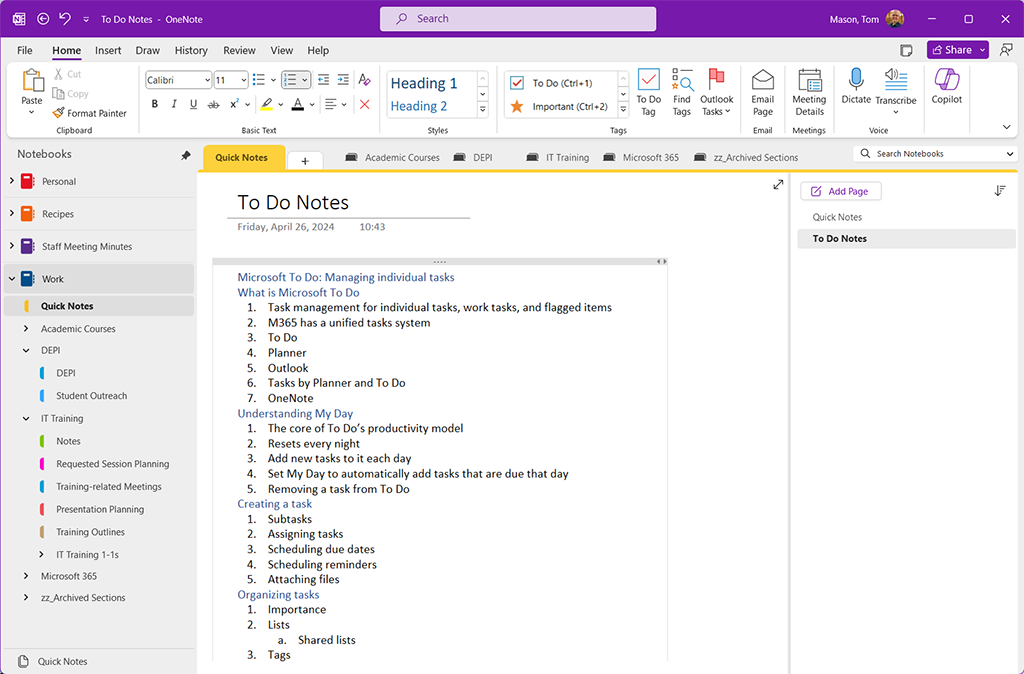The image size is (1024, 674).
Task: Toggle italic formatting
Action: (x=172, y=104)
